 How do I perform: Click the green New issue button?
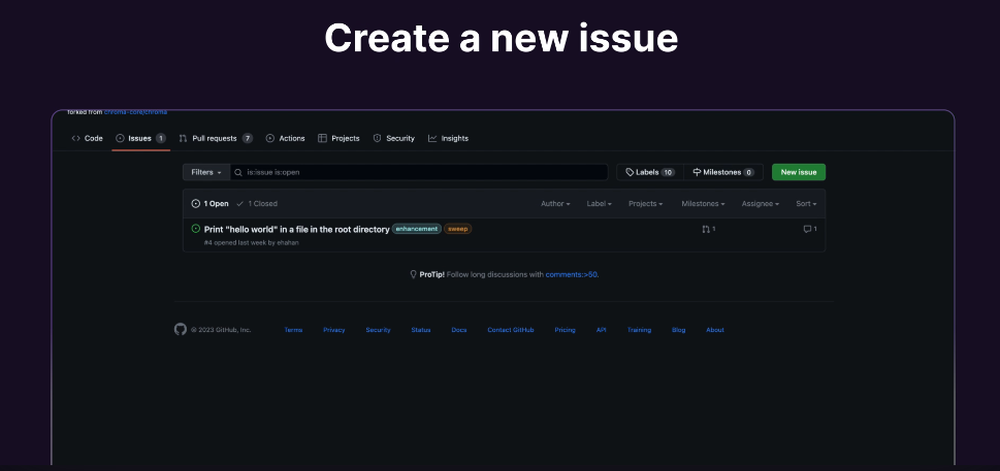(x=798, y=172)
